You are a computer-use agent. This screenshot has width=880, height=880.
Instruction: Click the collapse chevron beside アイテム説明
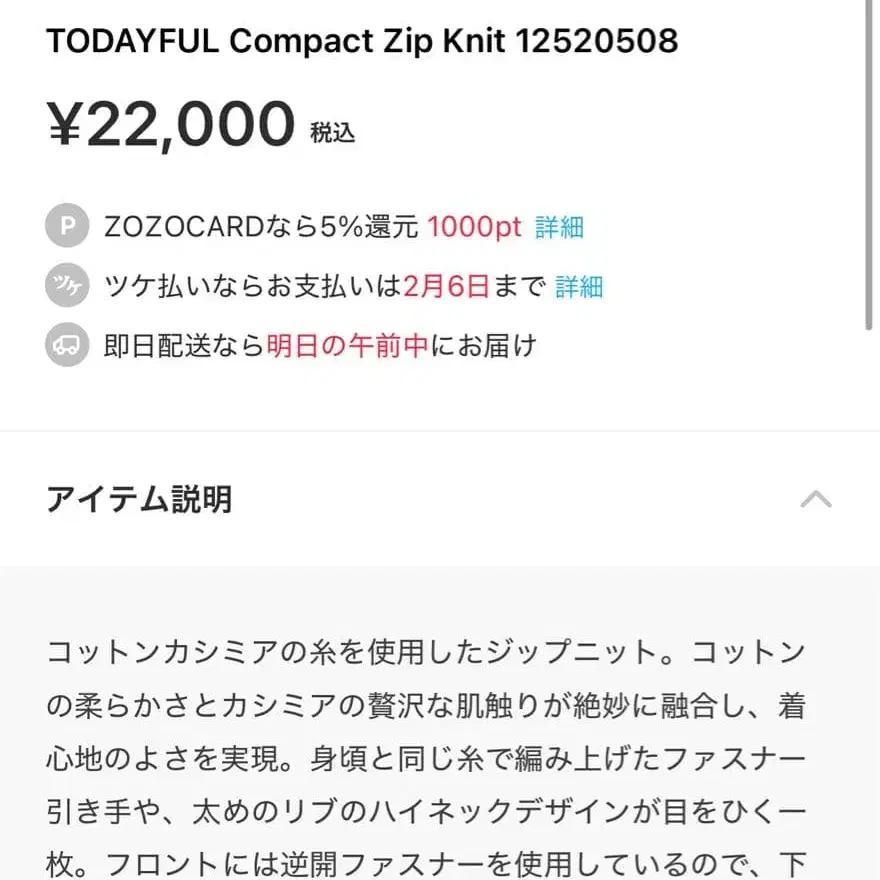pyautogui.click(x=818, y=499)
